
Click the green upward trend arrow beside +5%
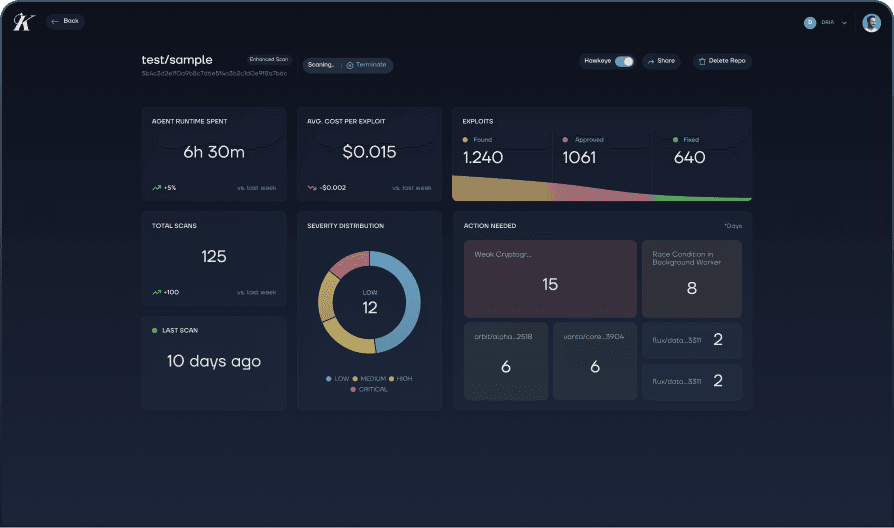point(156,188)
